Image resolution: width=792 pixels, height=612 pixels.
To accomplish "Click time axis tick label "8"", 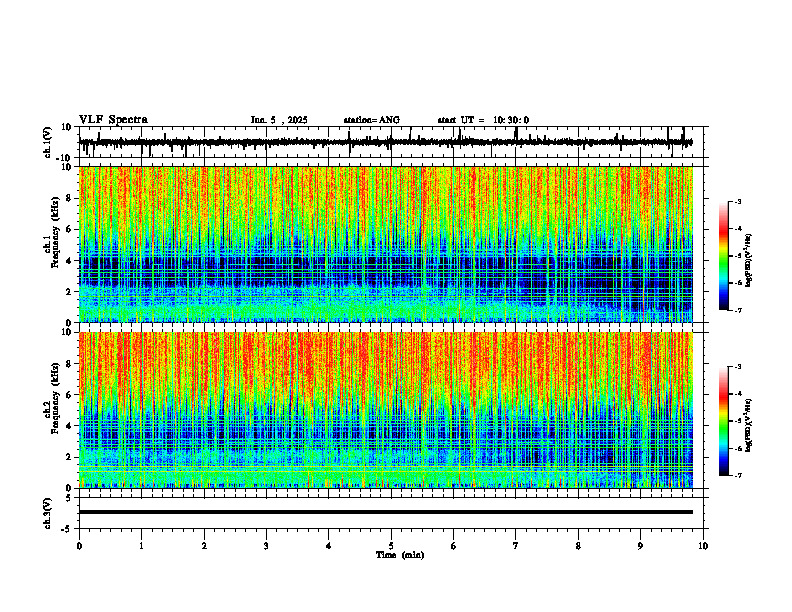I will click(x=578, y=546).
